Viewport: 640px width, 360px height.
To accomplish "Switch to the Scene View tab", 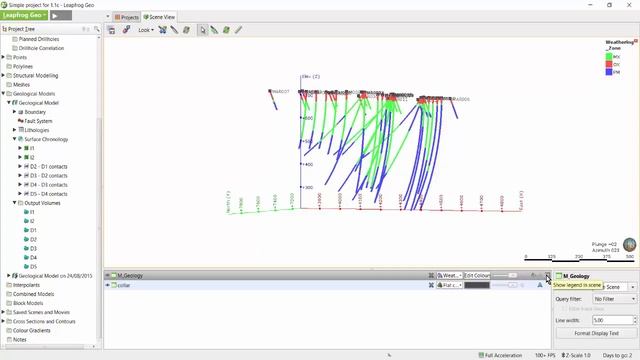I will click(159, 17).
